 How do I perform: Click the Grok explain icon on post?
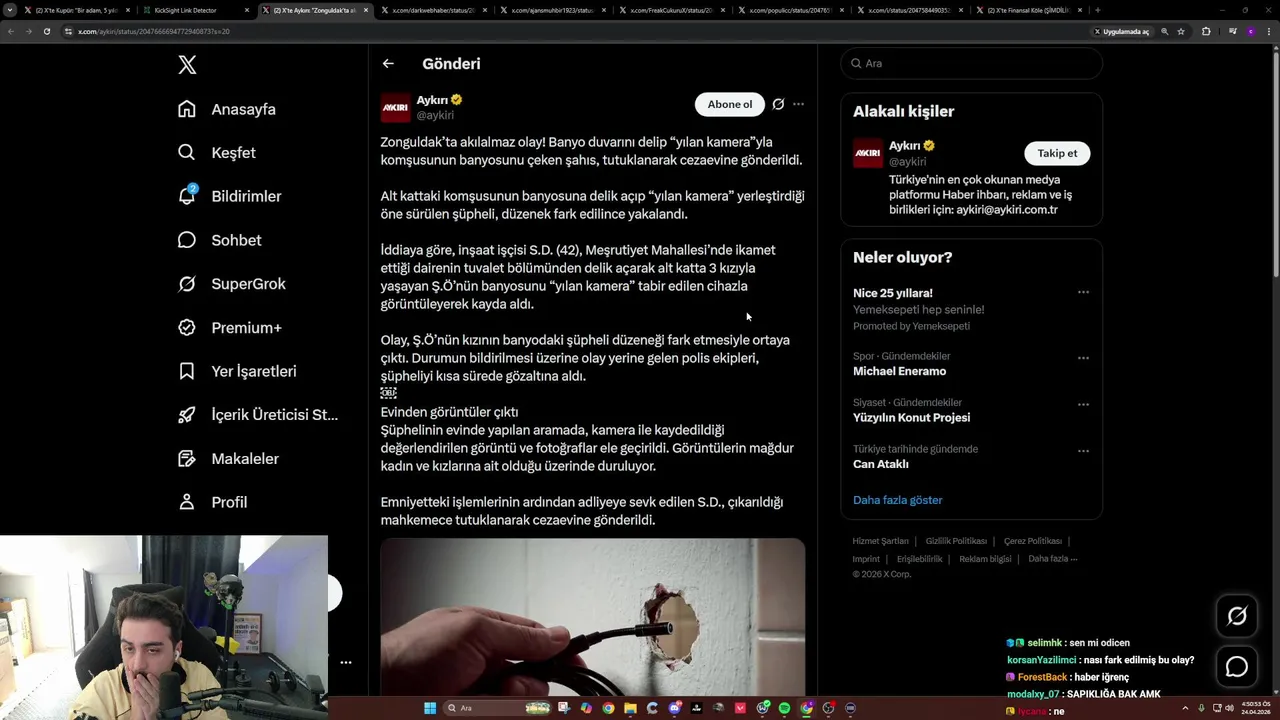coord(778,104)
